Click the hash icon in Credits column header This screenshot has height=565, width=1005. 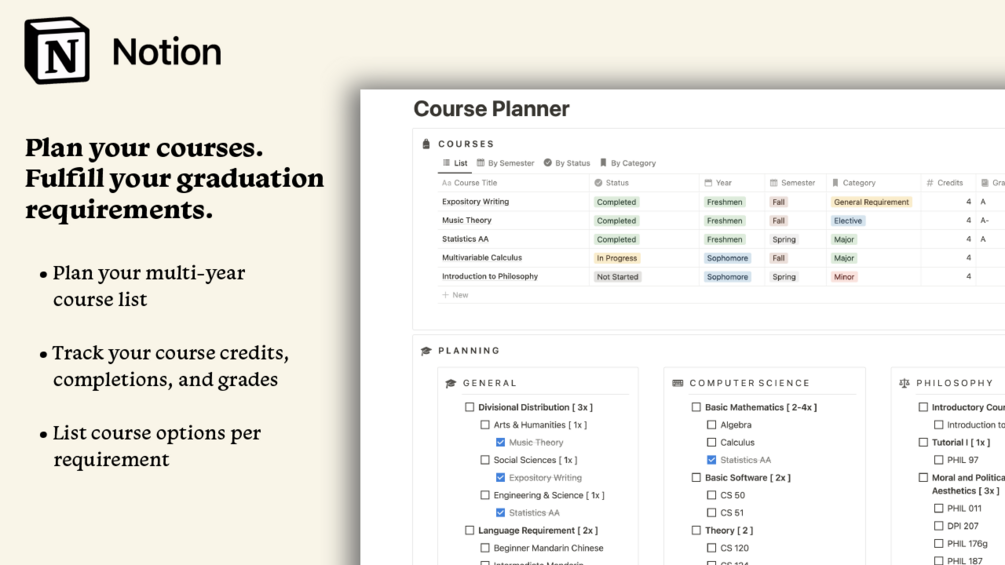[930, 183]
